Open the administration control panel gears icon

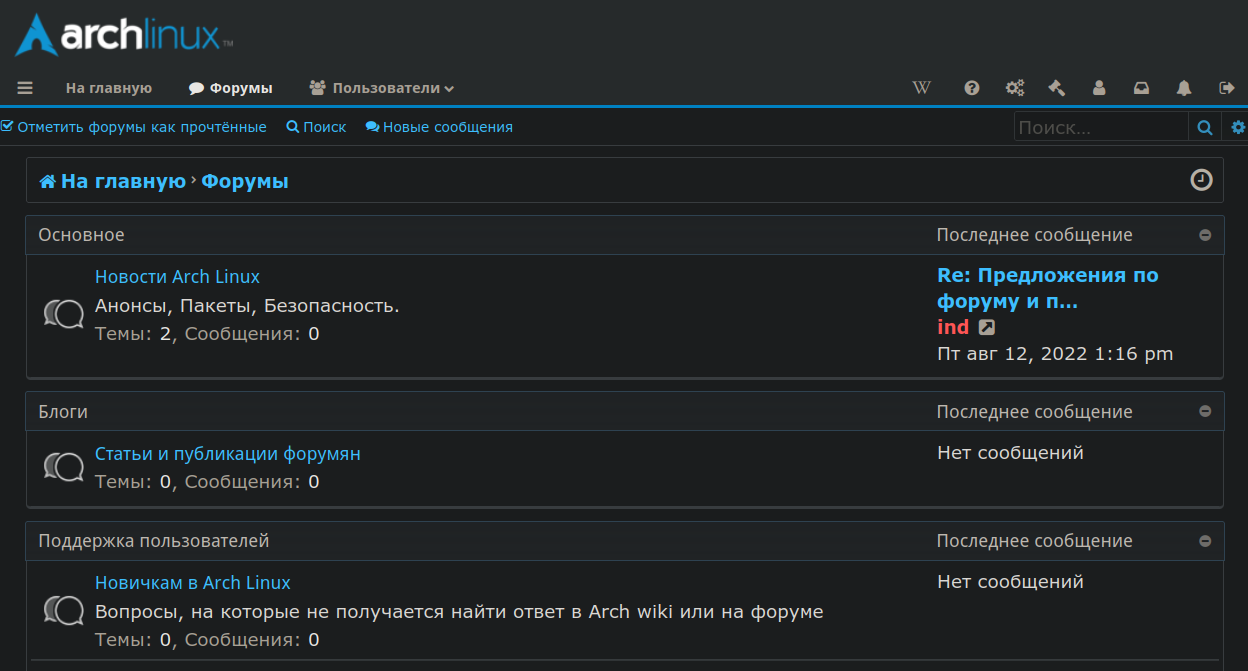click(1015, 88)
